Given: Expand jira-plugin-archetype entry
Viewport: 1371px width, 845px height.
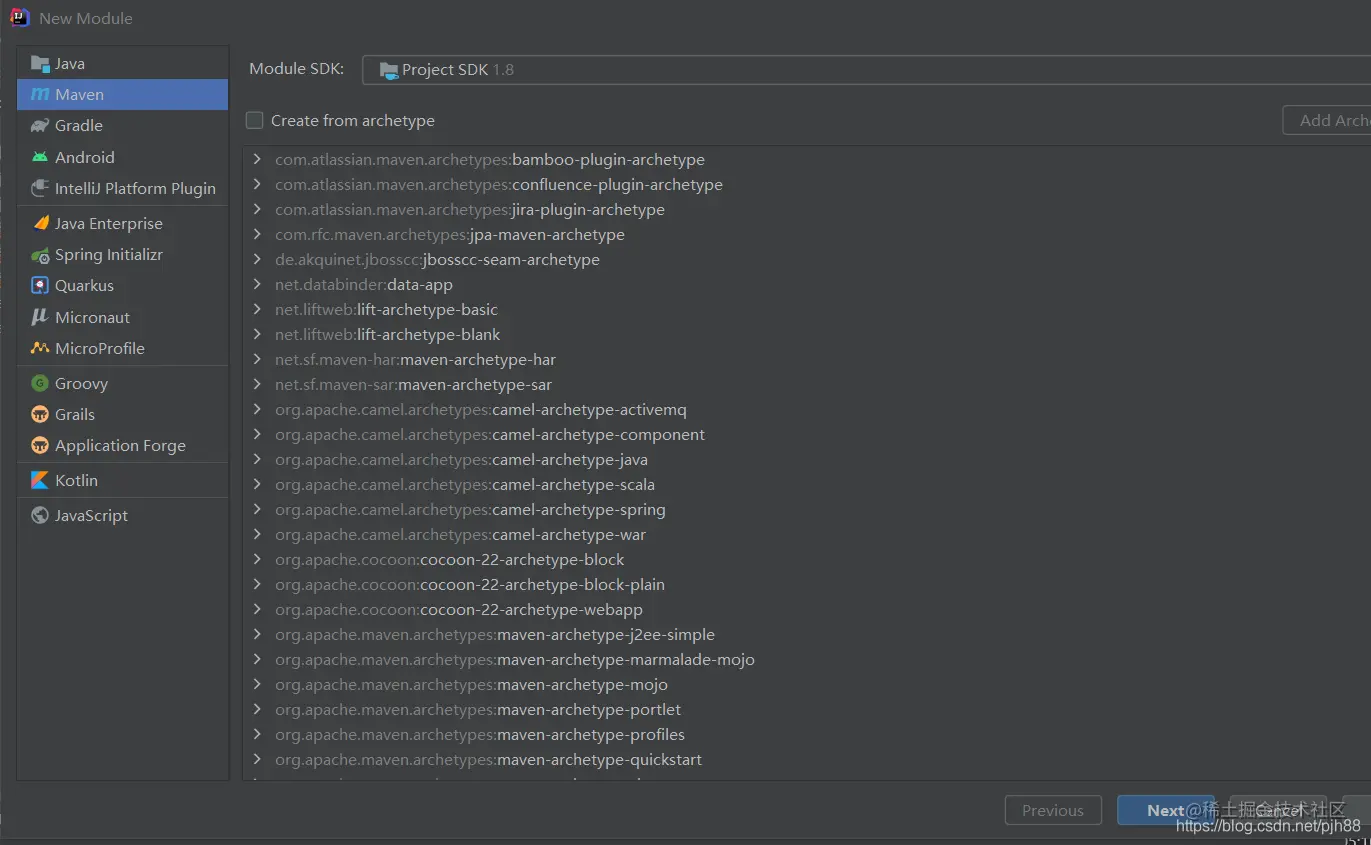Looking at the screenshot, I should [x=257, y=209].
